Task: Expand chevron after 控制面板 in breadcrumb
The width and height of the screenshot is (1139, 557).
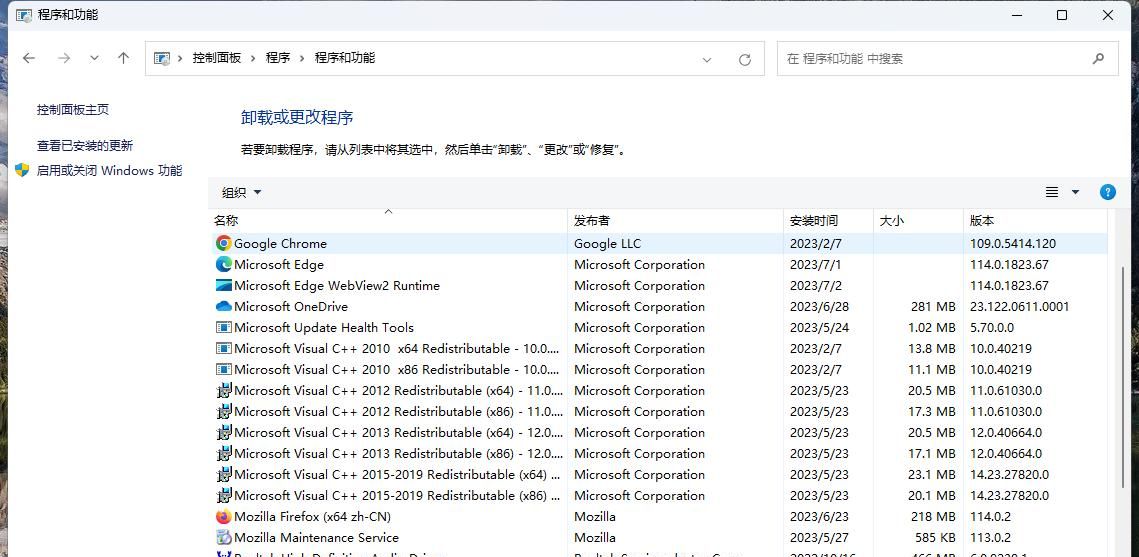Action: coord(254,58)
